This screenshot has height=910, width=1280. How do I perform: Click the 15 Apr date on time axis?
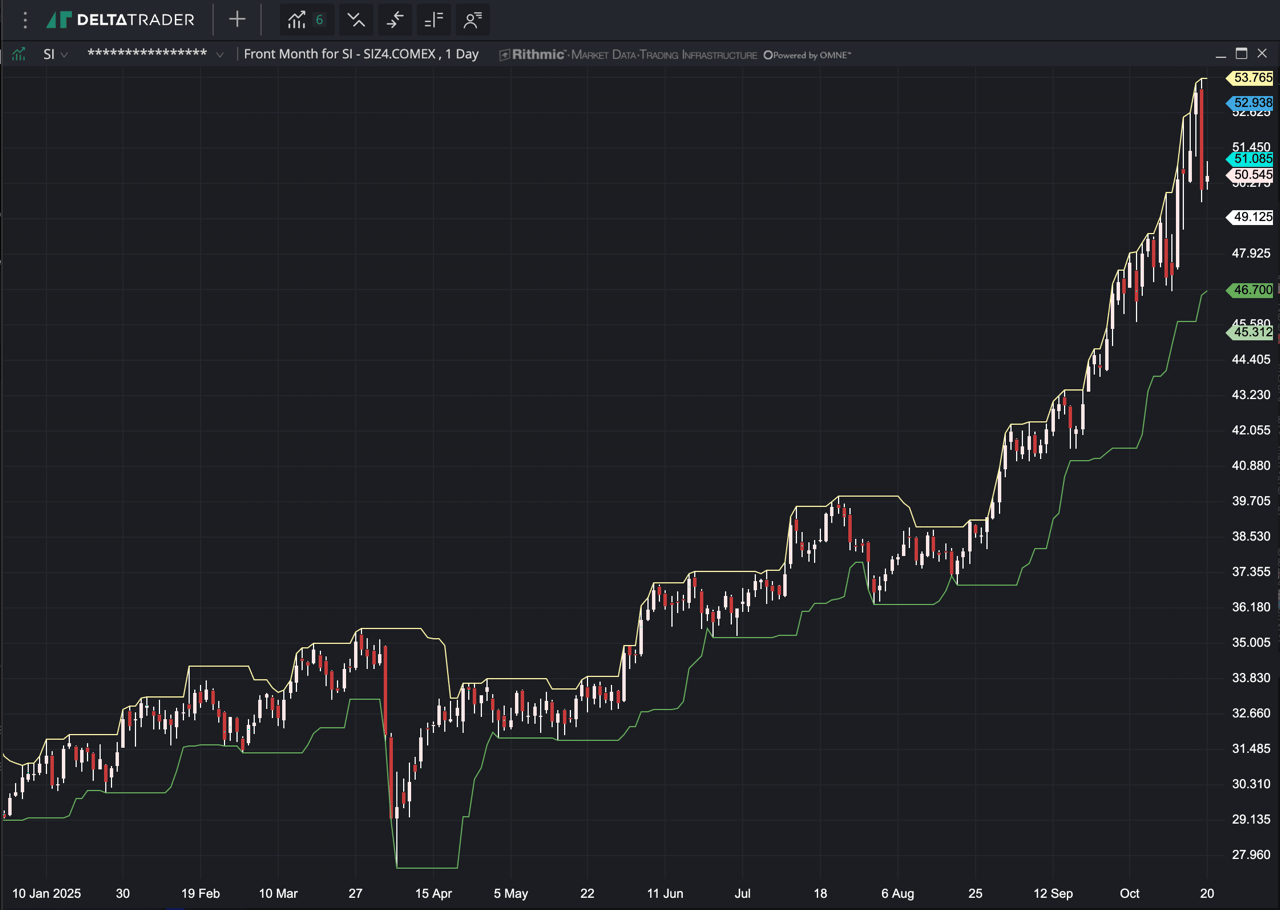(433, 893)
